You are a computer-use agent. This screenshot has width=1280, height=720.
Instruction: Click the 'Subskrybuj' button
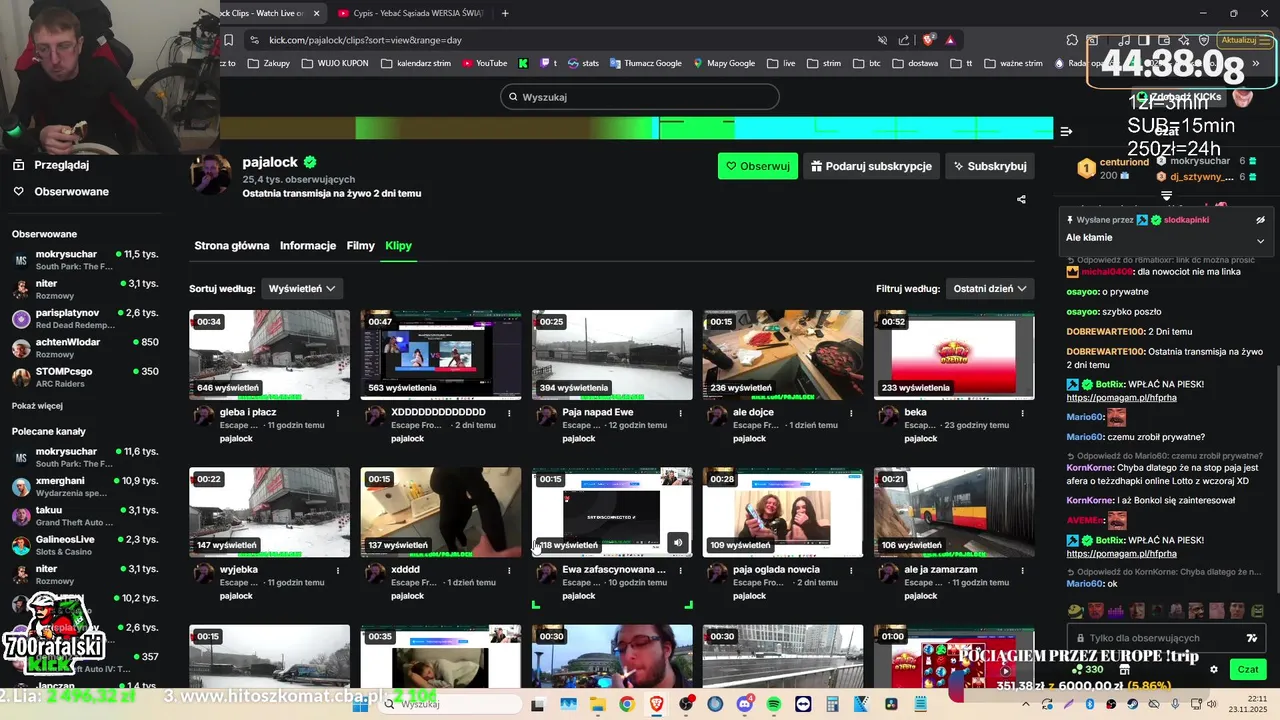pyautogui.click(x=989, y=166)
